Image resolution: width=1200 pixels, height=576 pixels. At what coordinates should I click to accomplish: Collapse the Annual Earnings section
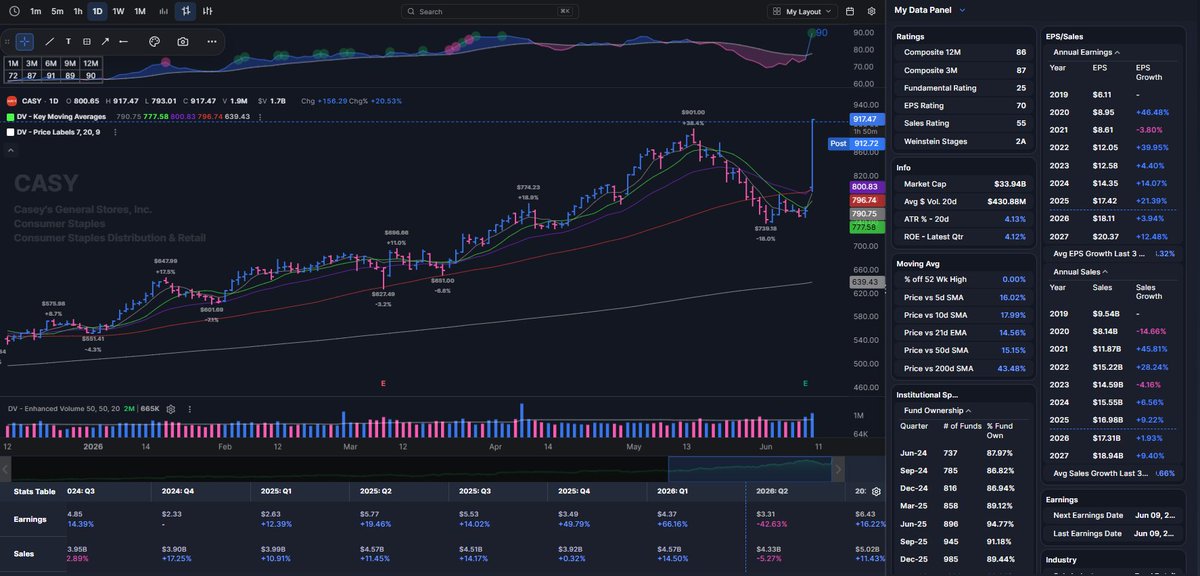(1086, 52)
